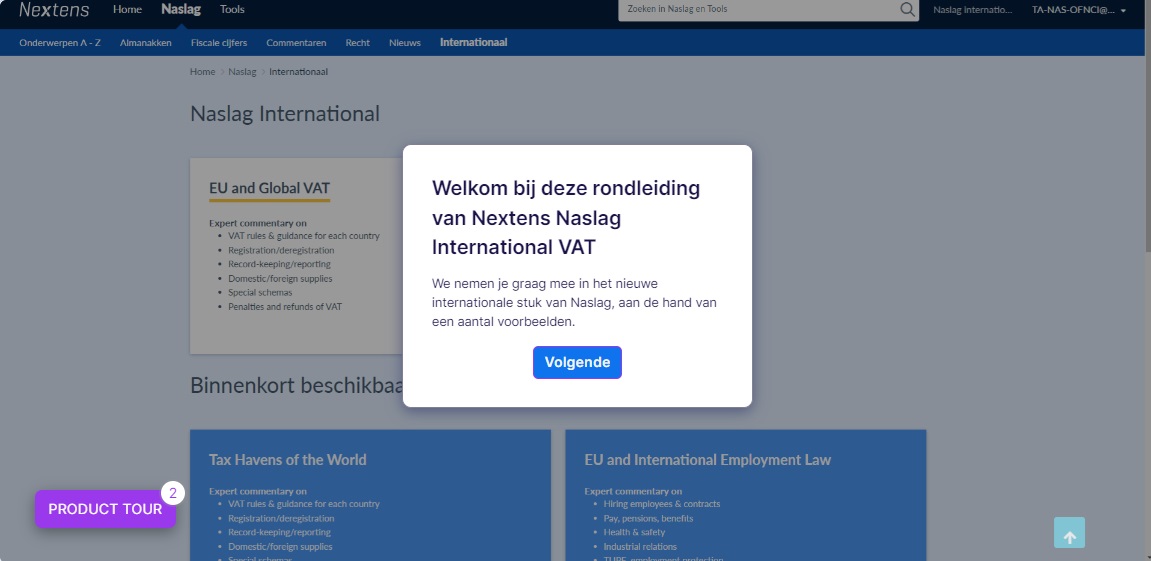This screenshot has width=1151, height=561.
Task: Open the Nextens logo home link
Action: [54, 10]
